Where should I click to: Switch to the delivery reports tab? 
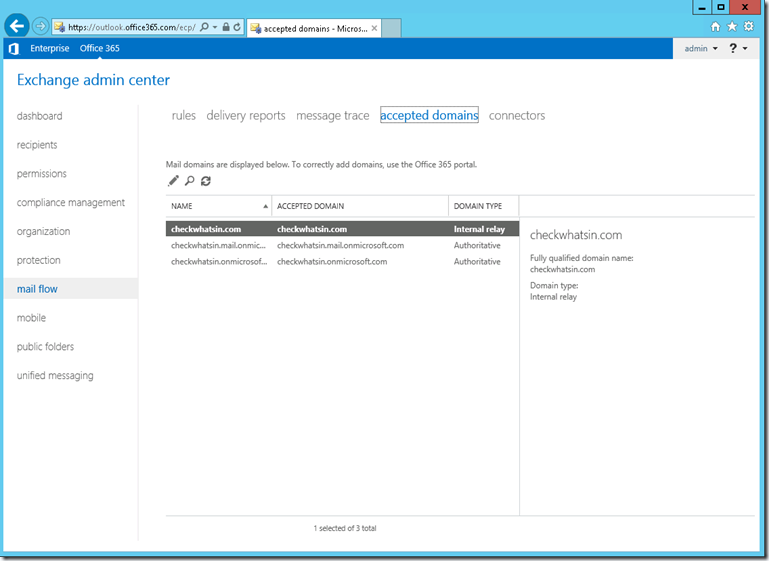click(246, 115)
